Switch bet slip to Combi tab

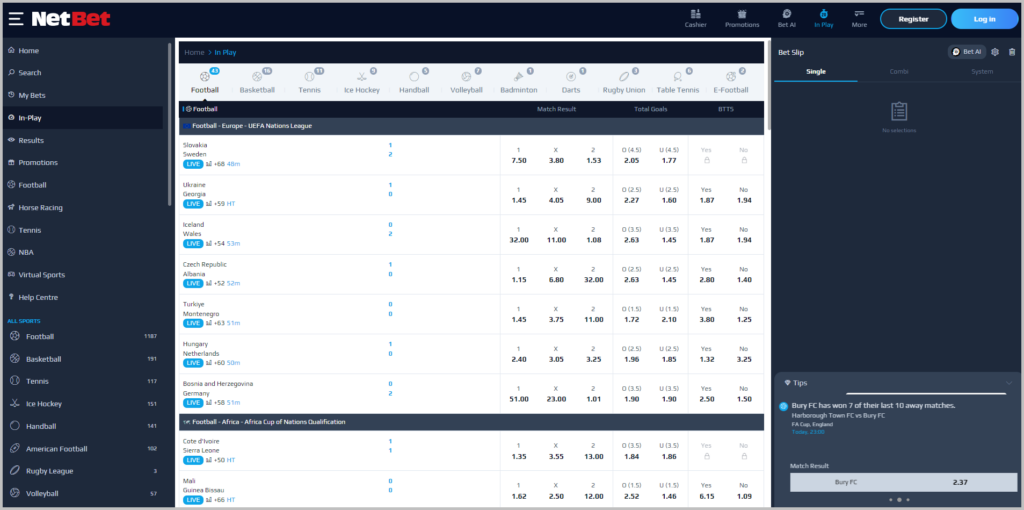point(899,72)
